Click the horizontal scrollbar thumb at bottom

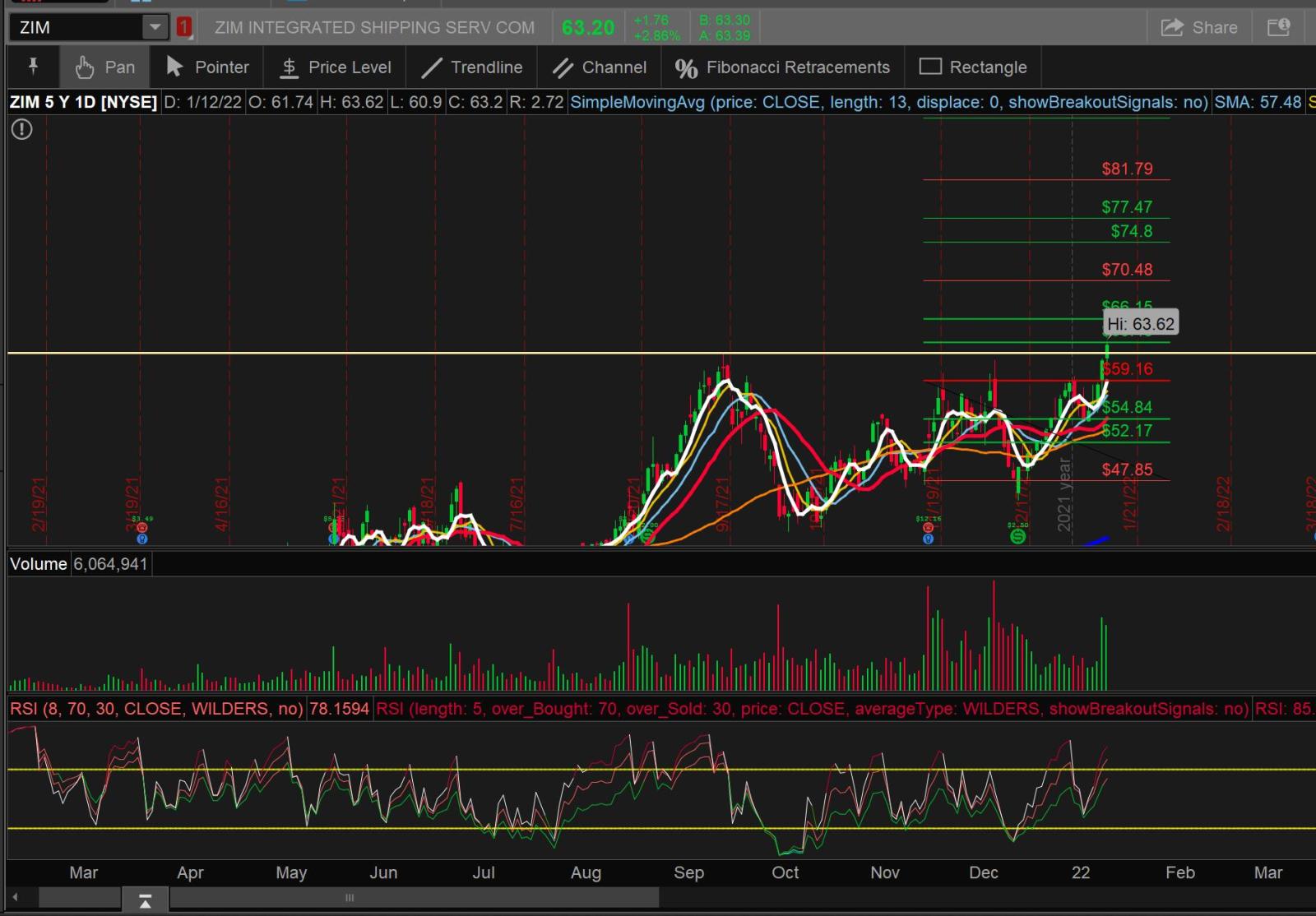click(x=350, y=898)
